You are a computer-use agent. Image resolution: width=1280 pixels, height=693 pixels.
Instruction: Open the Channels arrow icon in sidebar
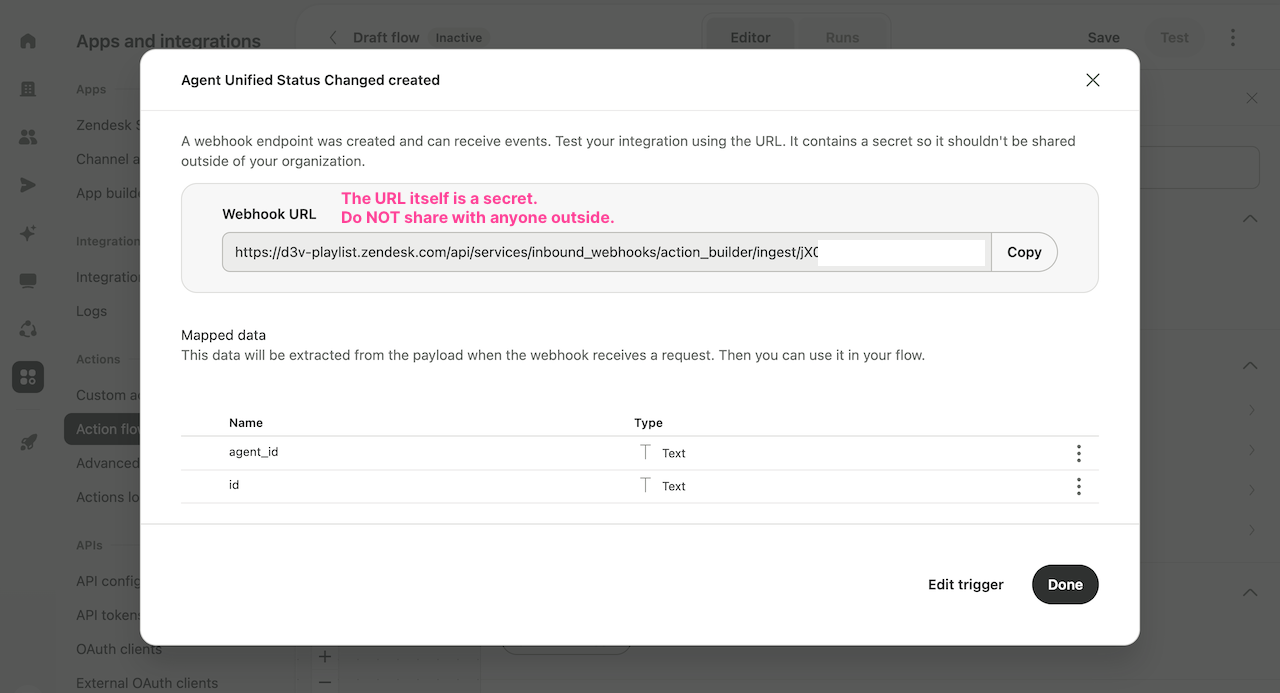pyautogui.click(x=28, y=185)
